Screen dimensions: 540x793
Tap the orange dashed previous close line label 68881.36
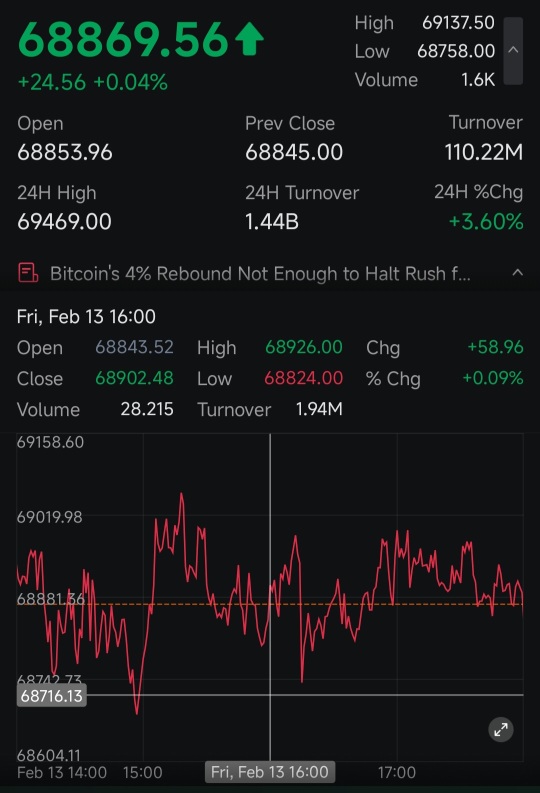coord(51,599)
